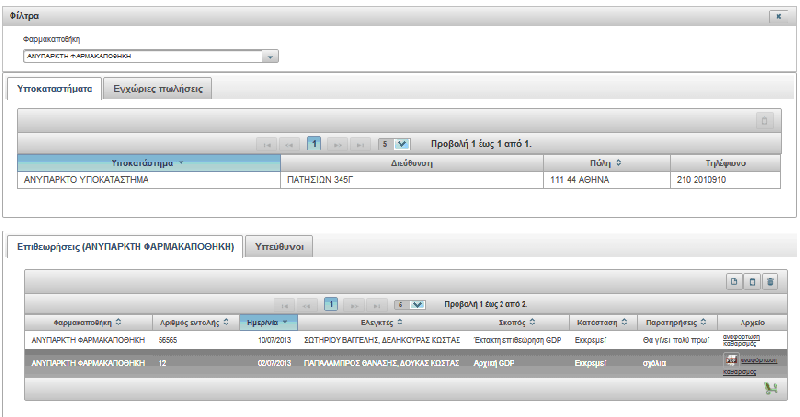Go to next page in the inspections paginator

[x=354, y=305]
